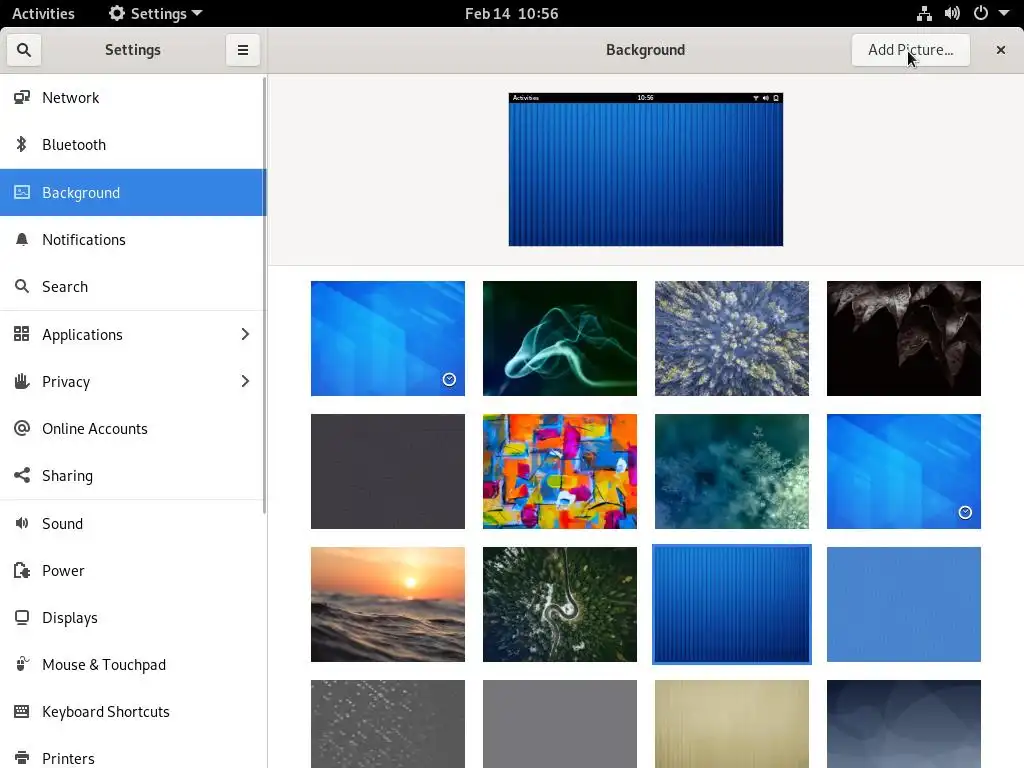1024x768 pixels.
Task: Select the Mouse & Touchpad label
Action: 104,664
